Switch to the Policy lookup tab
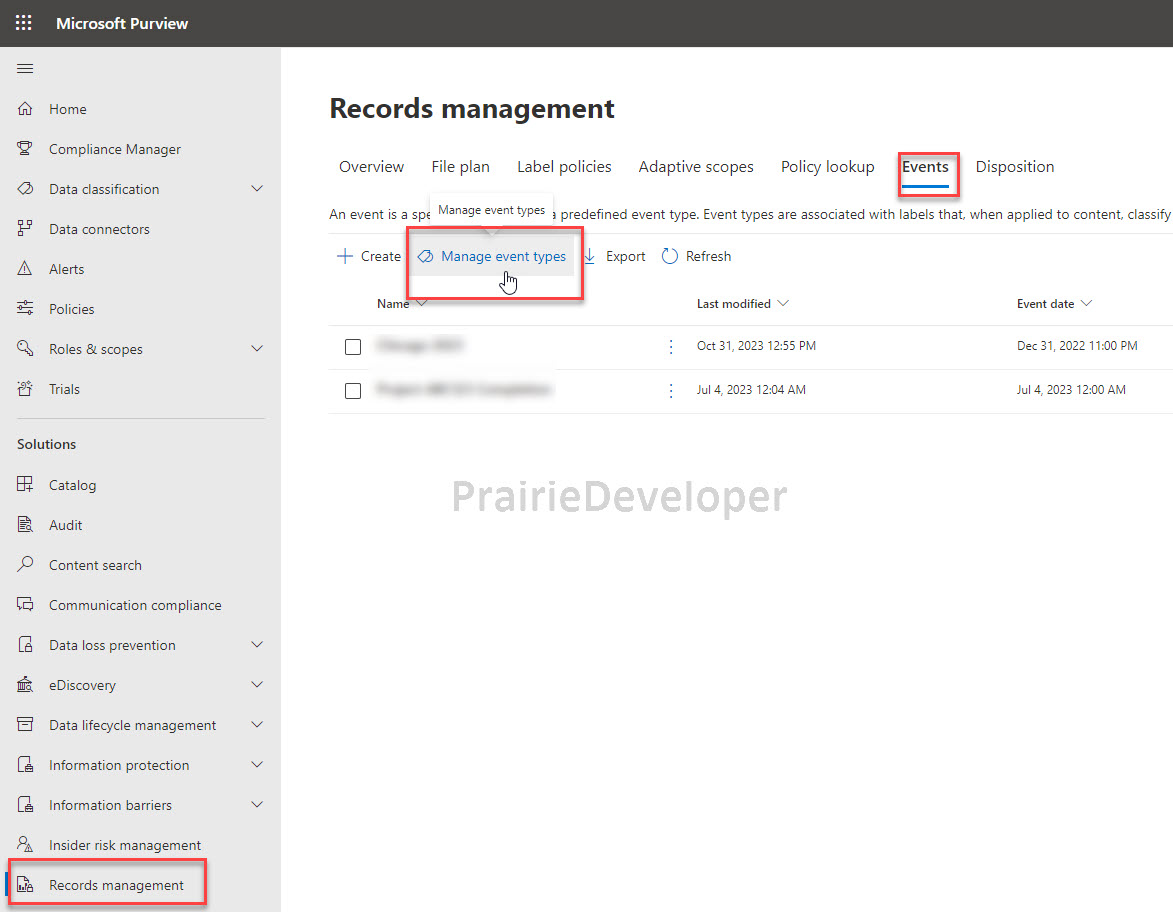 point(827,166)
